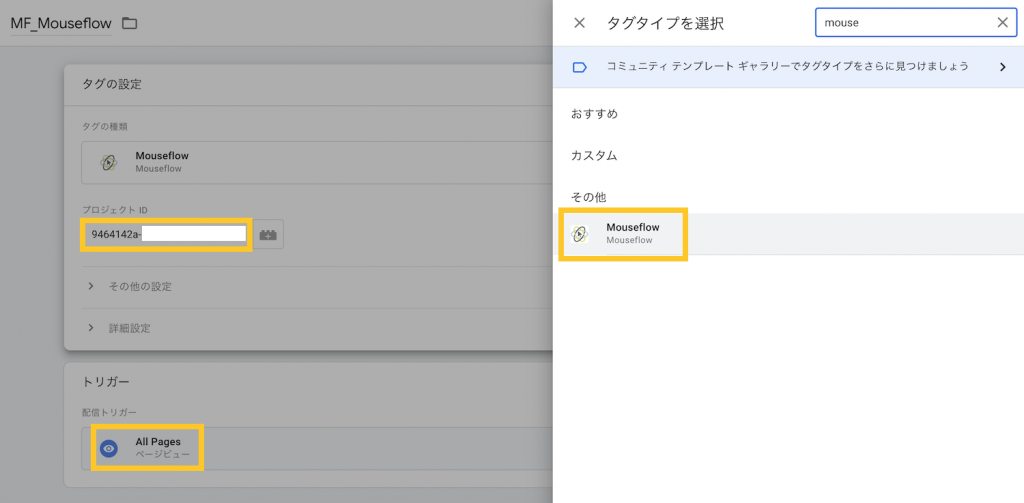Image resolution: width=1024 pixels, height=503 pixels.
Task: Open the folder icon next to MF_Mouseflow
Action: coord(130,24)
